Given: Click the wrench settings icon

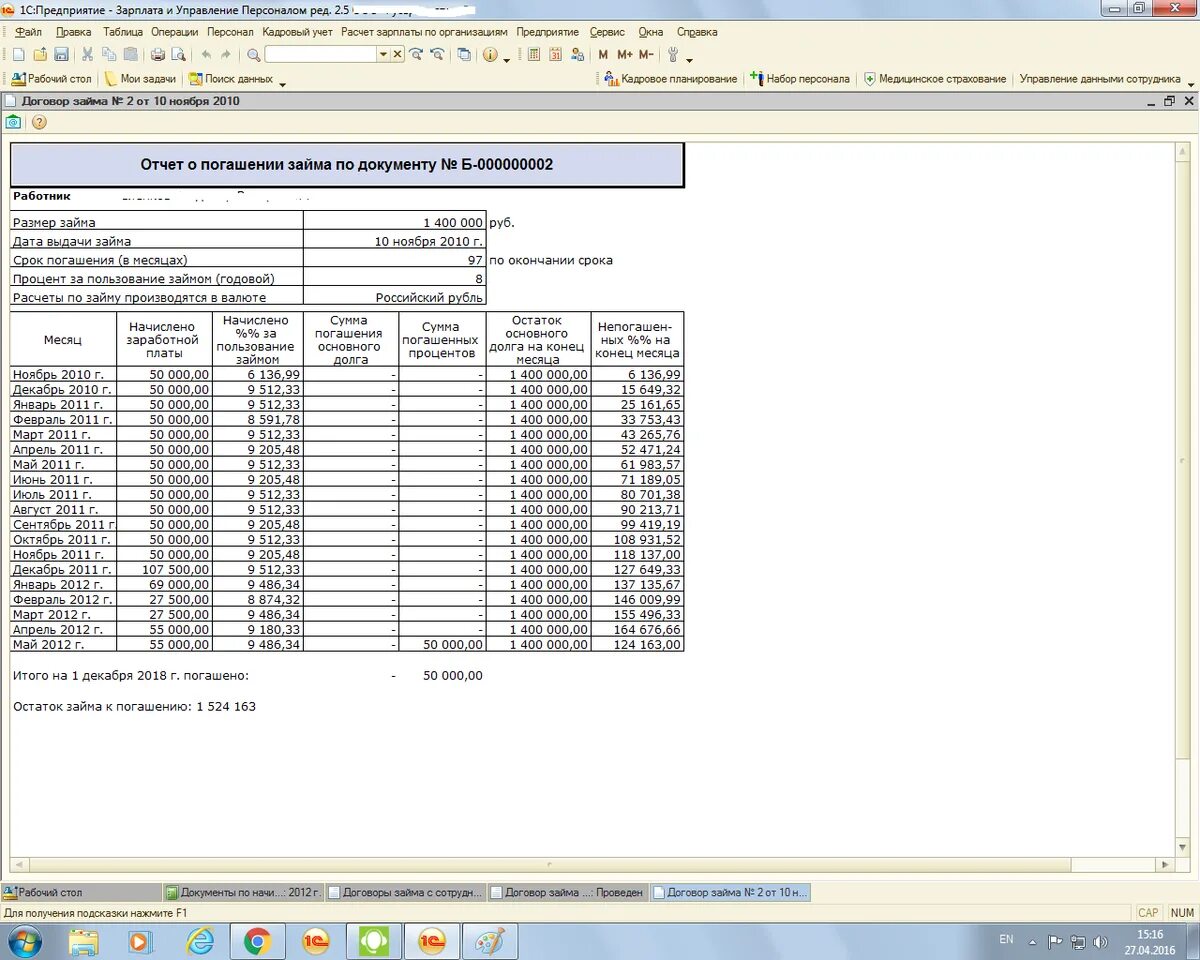Looking at the screenshot, I should [673, 55].
